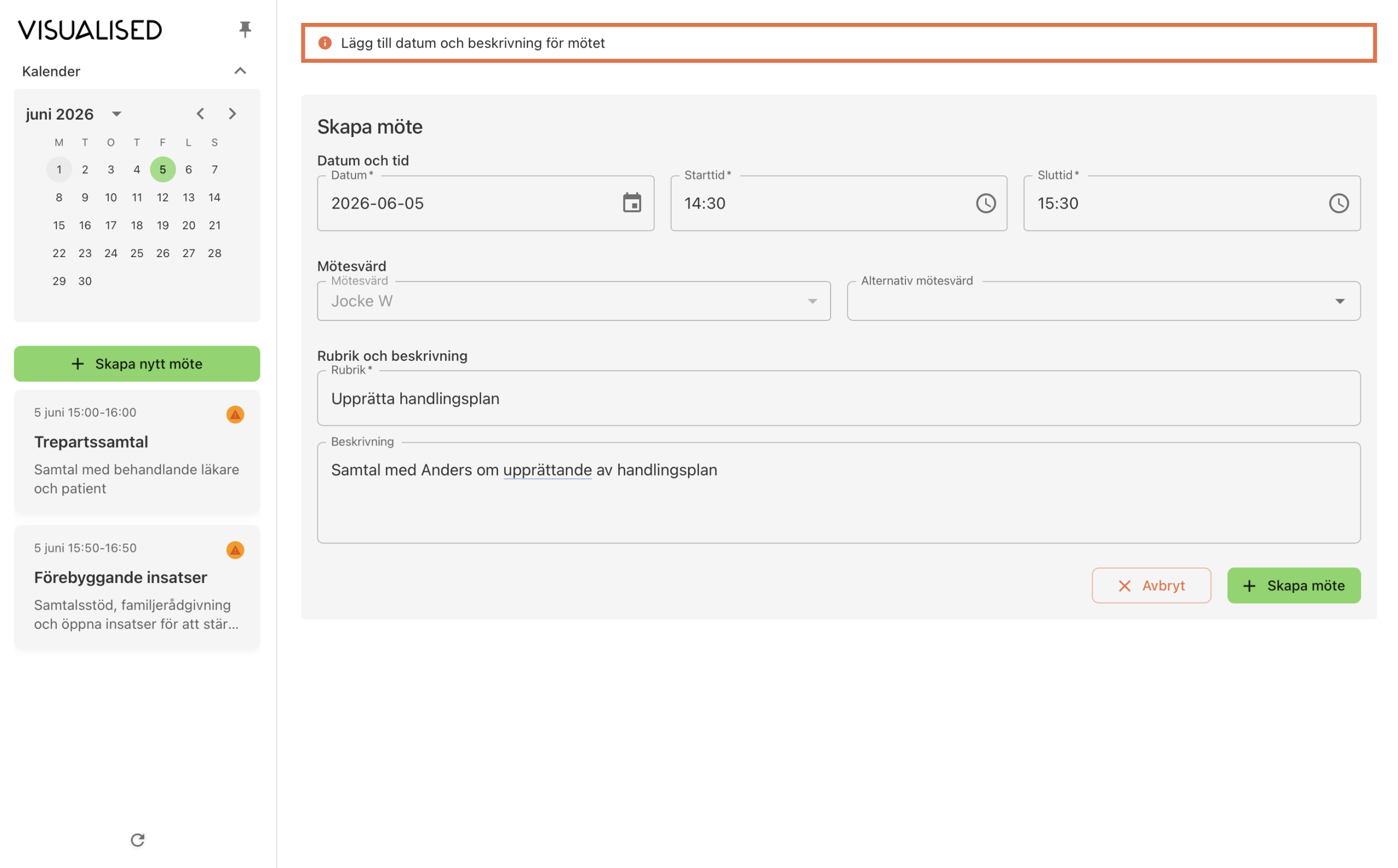Click the info icon in alert banner
1398x868 pixels.
(x=325, y=43)
